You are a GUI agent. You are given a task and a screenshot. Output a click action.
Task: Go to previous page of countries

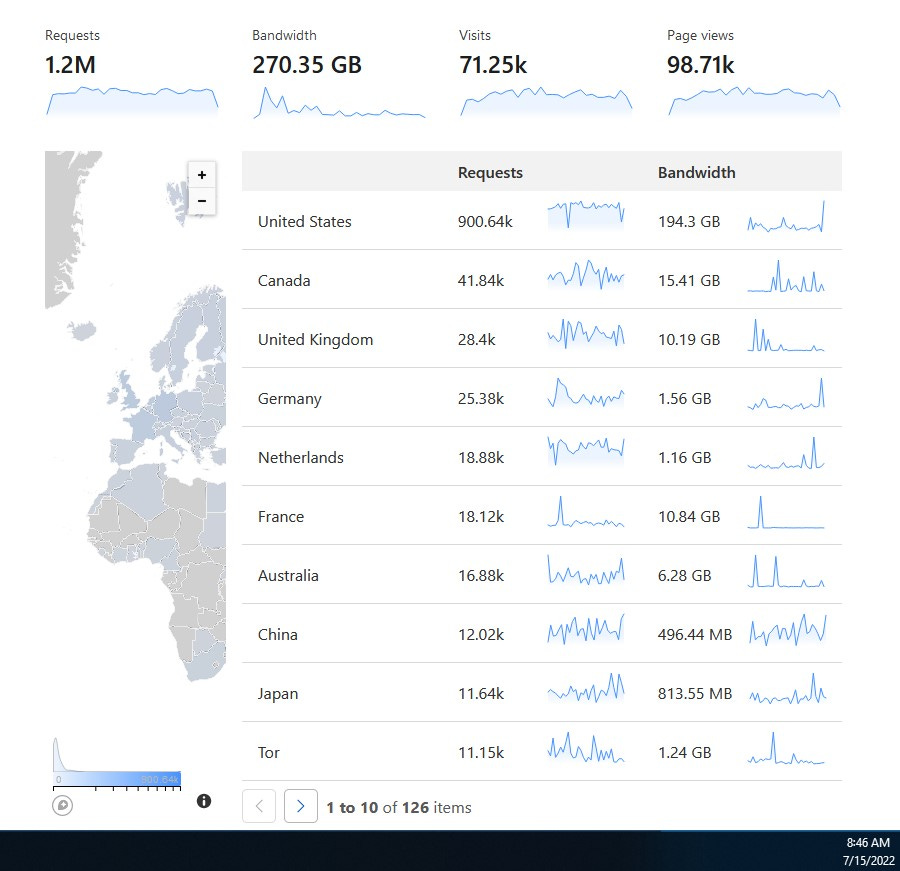coord(259,806)
